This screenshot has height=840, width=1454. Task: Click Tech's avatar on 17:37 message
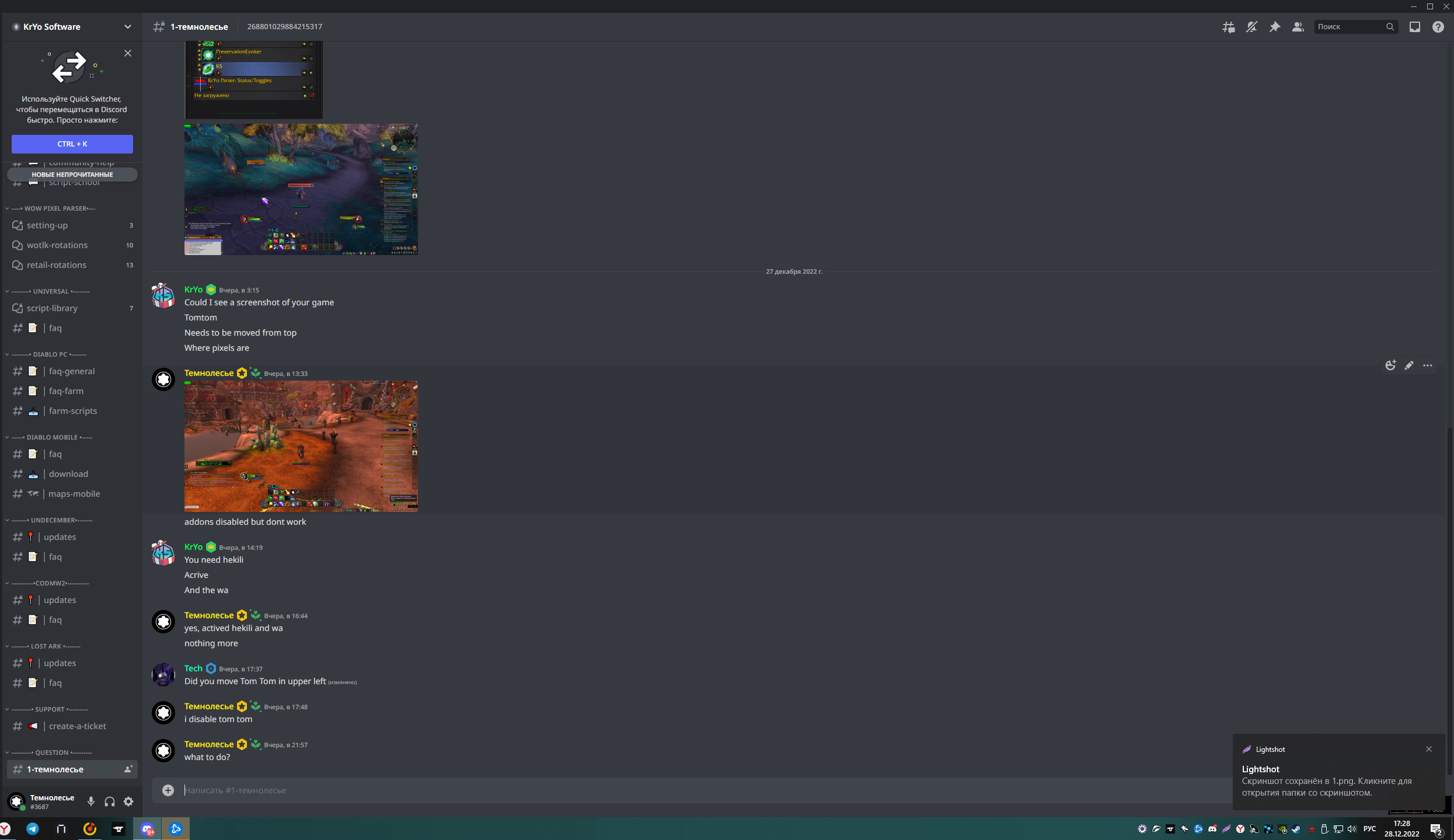click(x=163, y=675)
